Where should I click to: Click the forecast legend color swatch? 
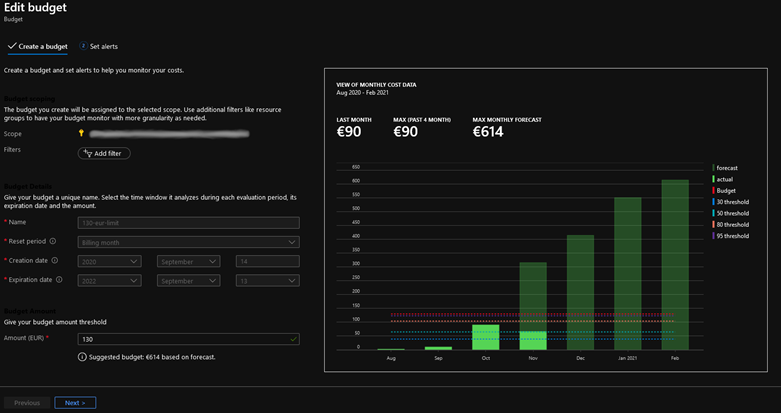click(714, 168)
